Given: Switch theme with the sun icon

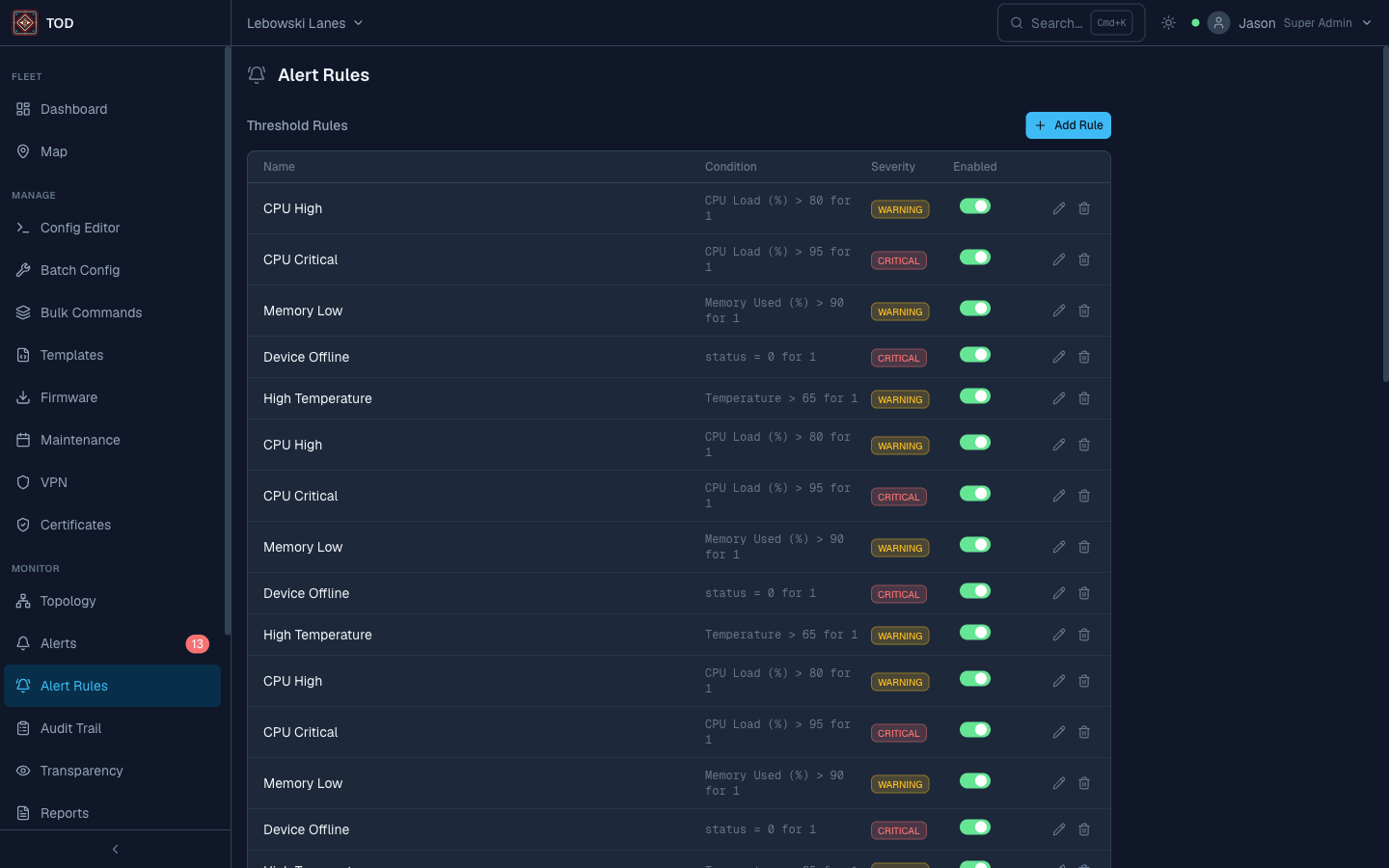Looking at the screenshot, I should [x=1168, y=23].
